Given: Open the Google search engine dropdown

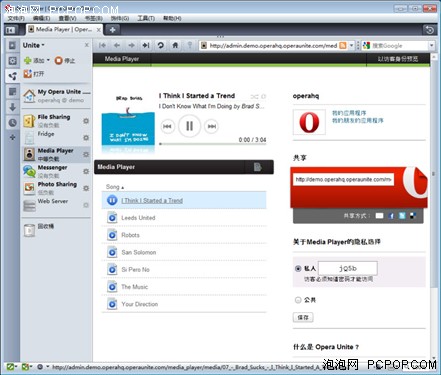Looking at the screenshot, I should point(431,45).
